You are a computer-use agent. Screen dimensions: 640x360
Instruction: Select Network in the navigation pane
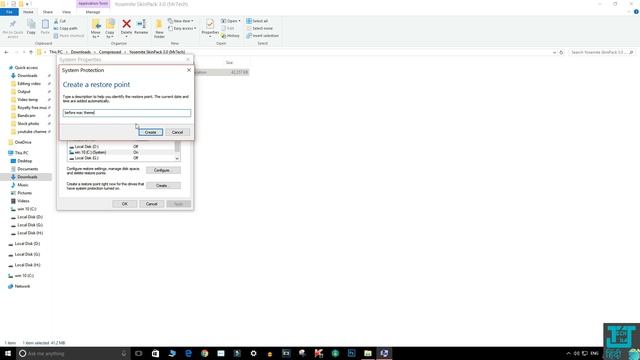click(22, 286)
